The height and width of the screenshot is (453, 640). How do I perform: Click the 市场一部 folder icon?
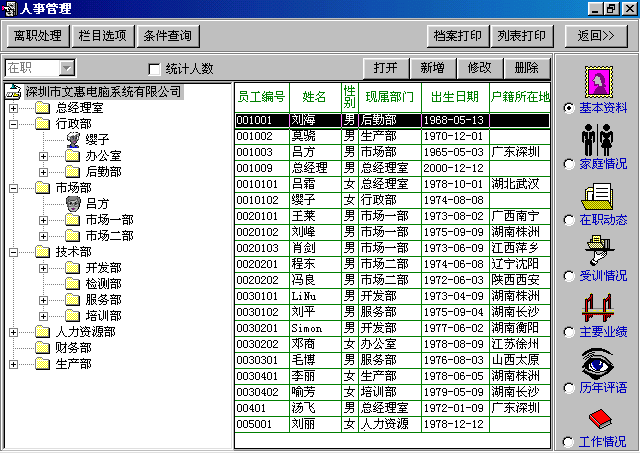pos(73,220)
